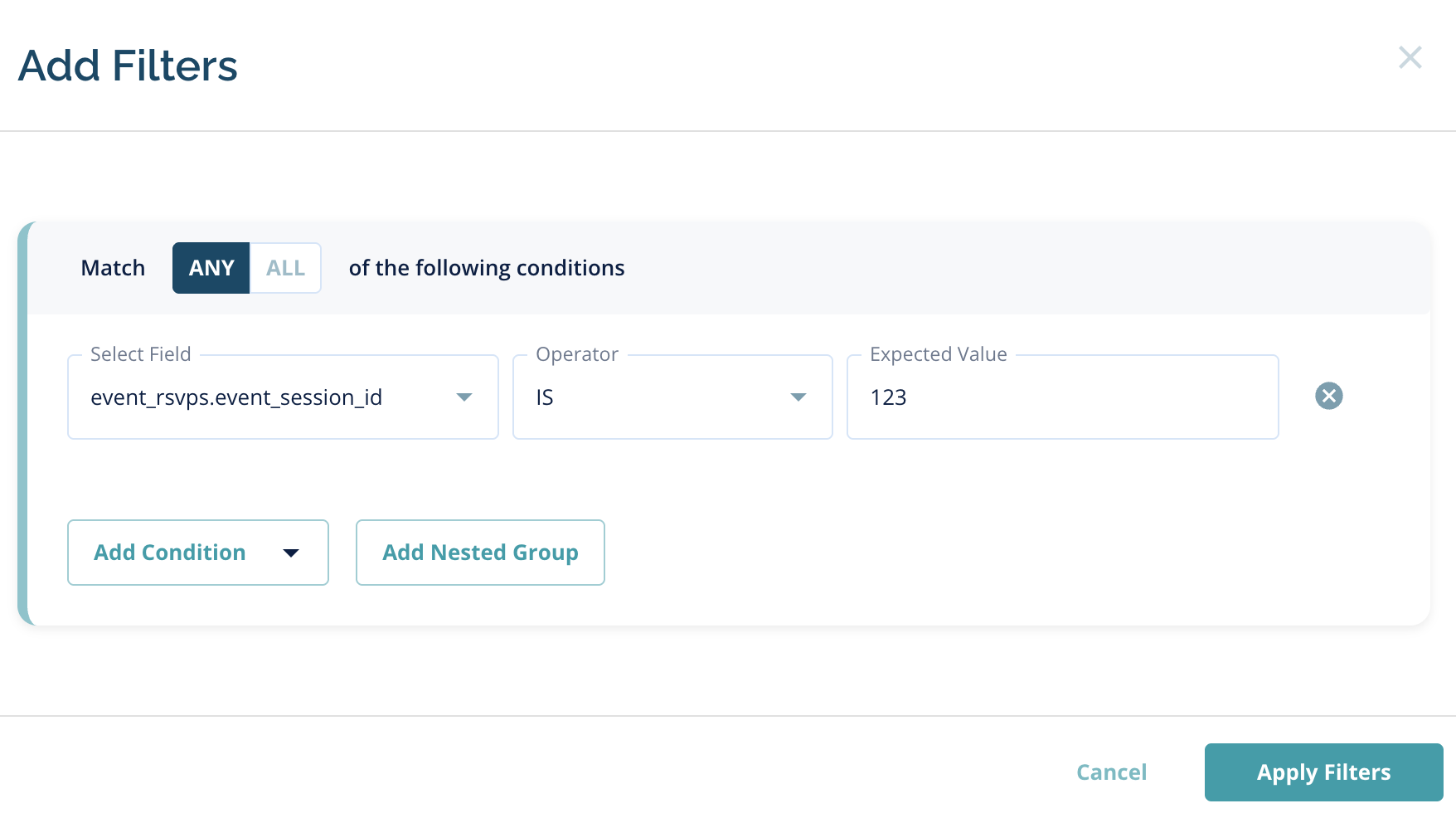Remove the event_session_id filter condition
The image size is (1456, 818).
[x=1328, y=396]
